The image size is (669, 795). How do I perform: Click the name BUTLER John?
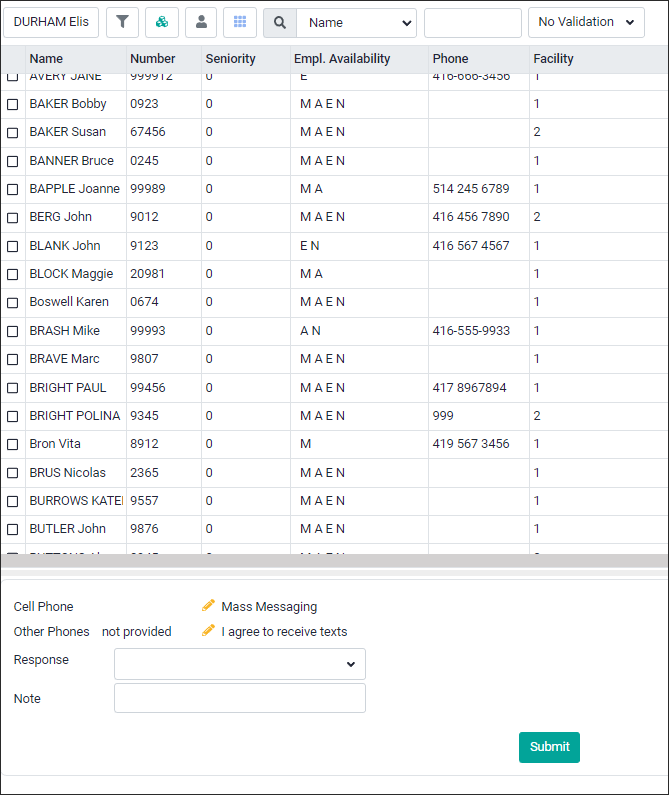coord(67,529)
